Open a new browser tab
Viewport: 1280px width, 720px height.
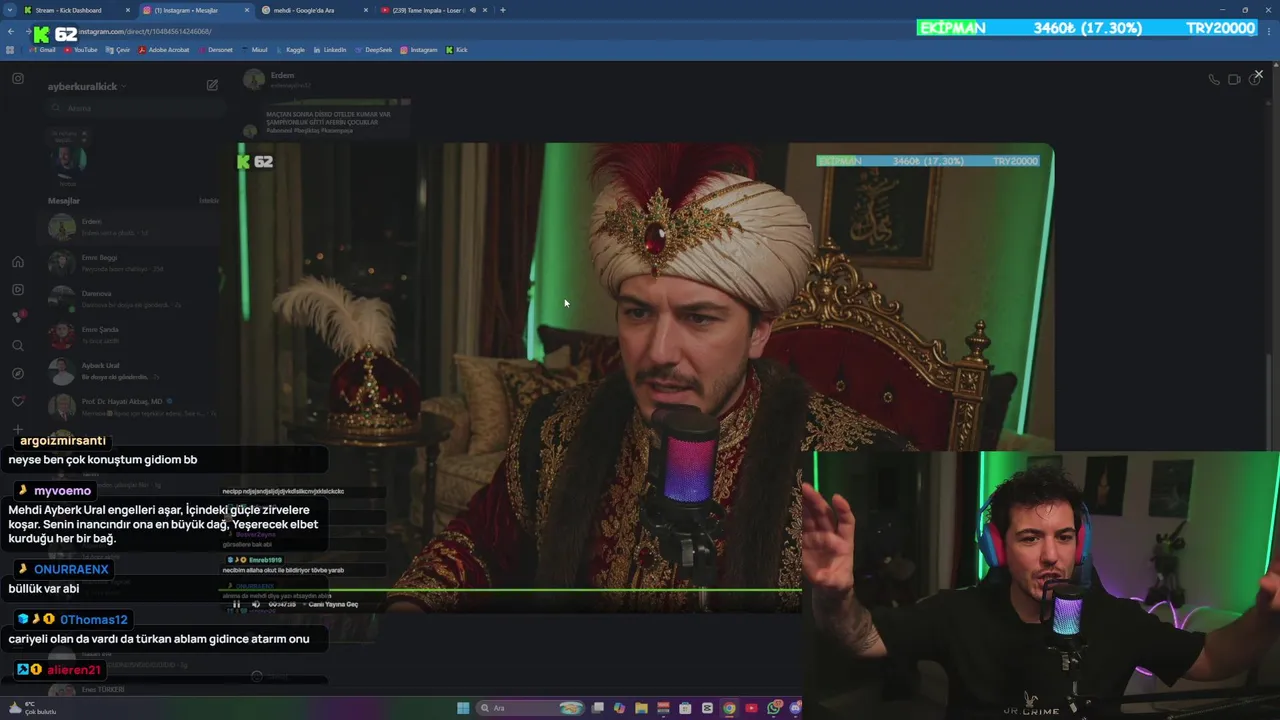(x=502, y=10)
